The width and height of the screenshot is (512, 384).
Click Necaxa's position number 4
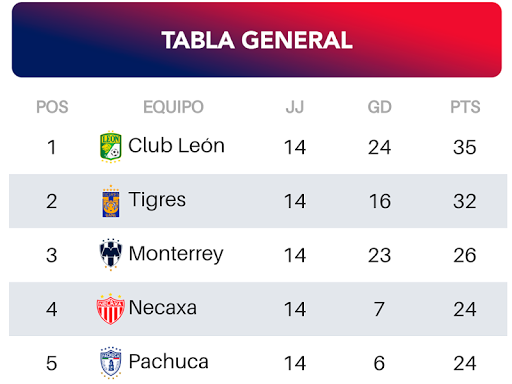[x=52, y=309]
